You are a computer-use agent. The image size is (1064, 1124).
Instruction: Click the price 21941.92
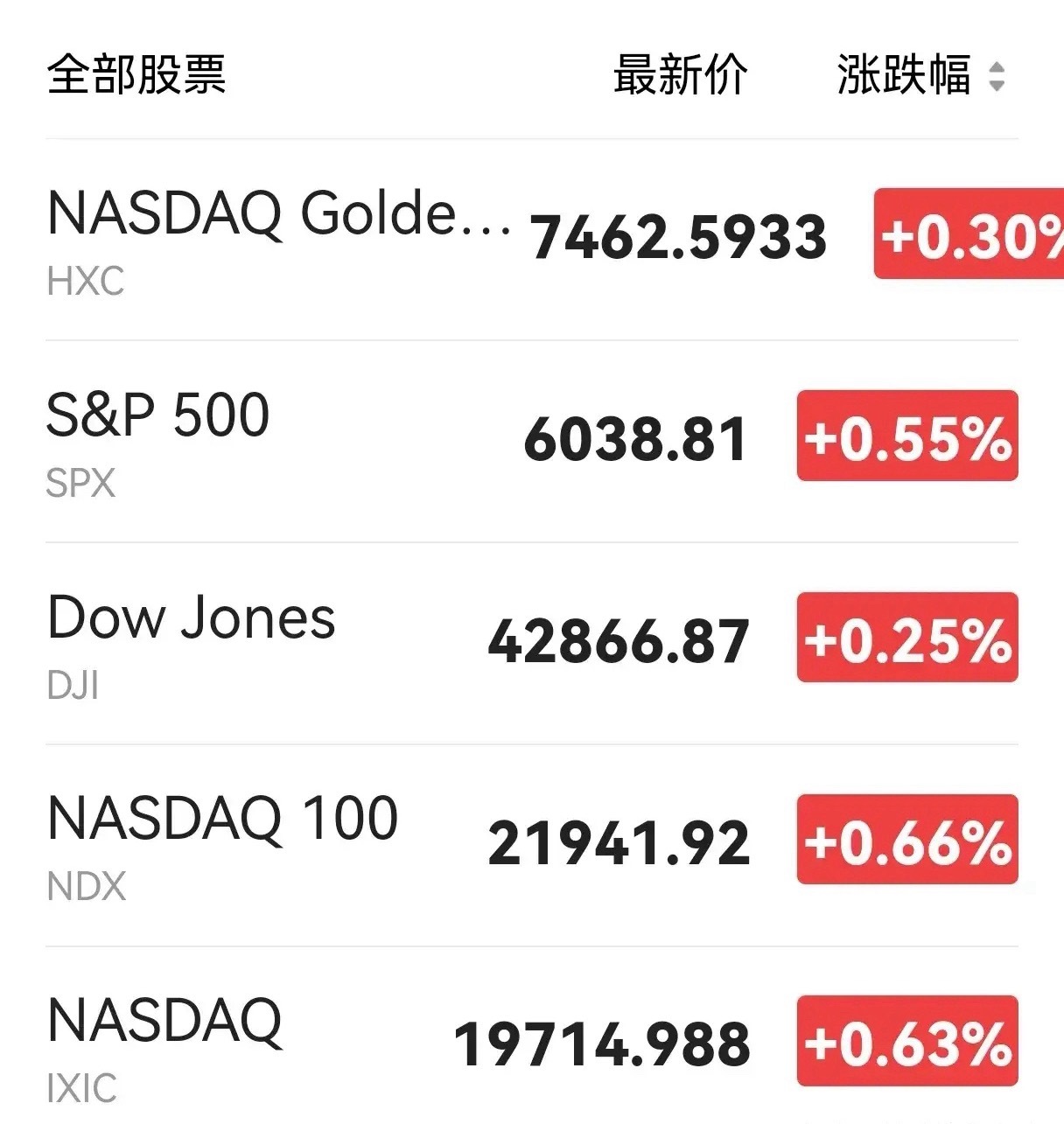click(619, 843)
